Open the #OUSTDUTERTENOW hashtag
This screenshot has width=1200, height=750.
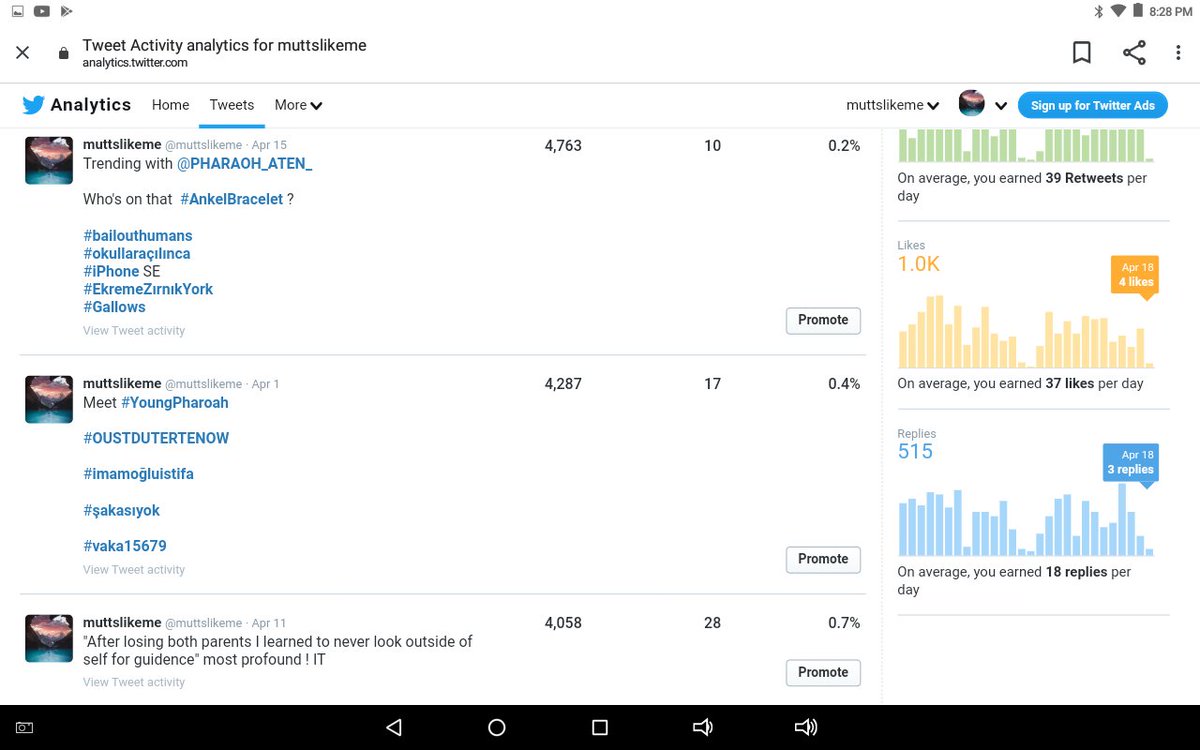click(x=156, y=439)
